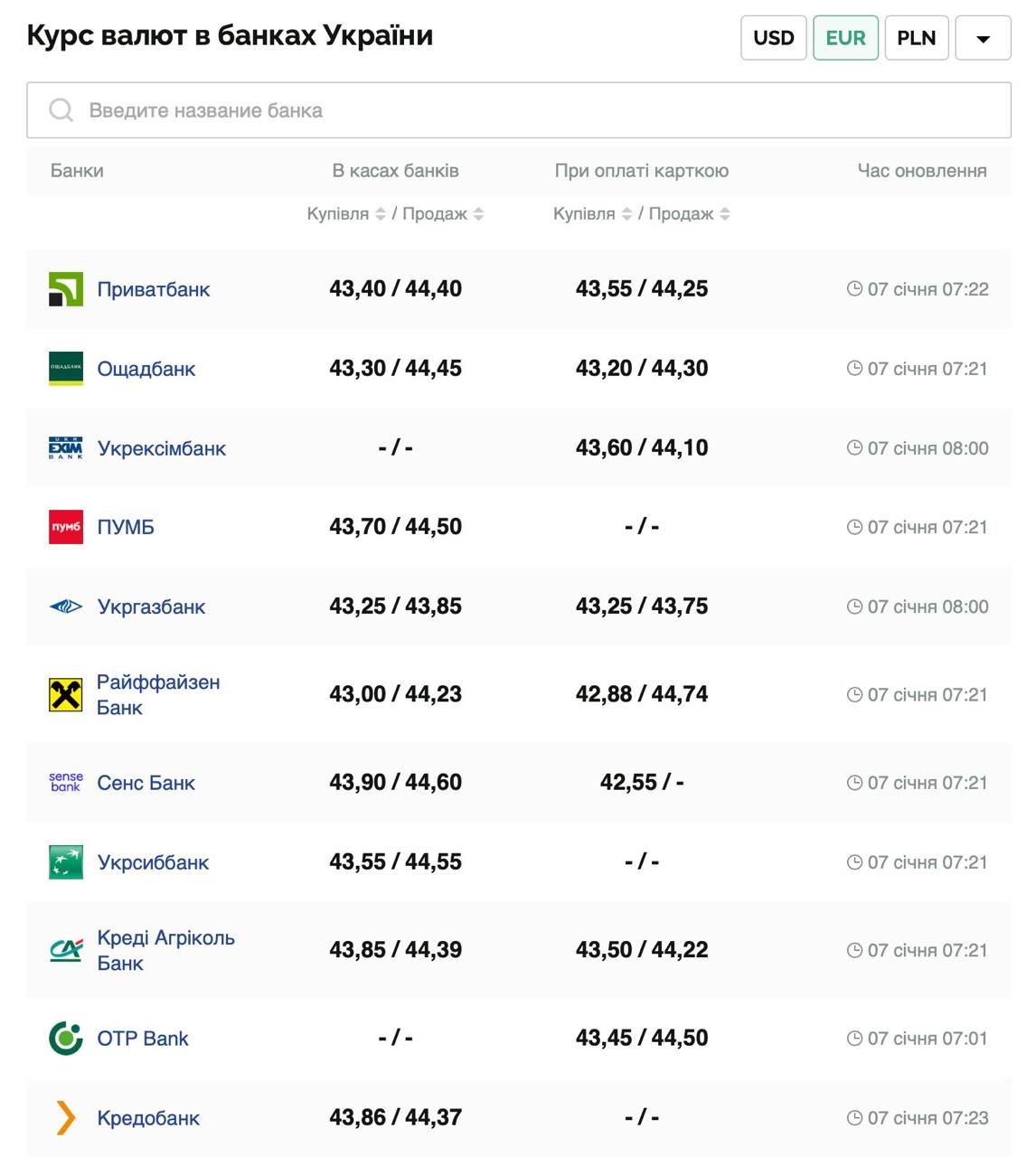Viewport: 1036px width, 1157px height.
Task: Open the Укргазбанк bank link
Action: pos(151,607)
